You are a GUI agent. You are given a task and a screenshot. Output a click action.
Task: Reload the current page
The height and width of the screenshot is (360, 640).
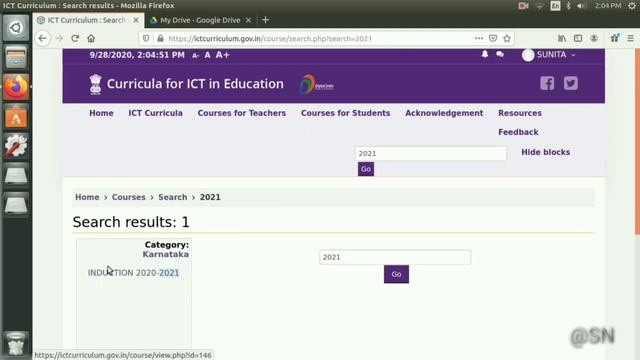coord(75,38)
